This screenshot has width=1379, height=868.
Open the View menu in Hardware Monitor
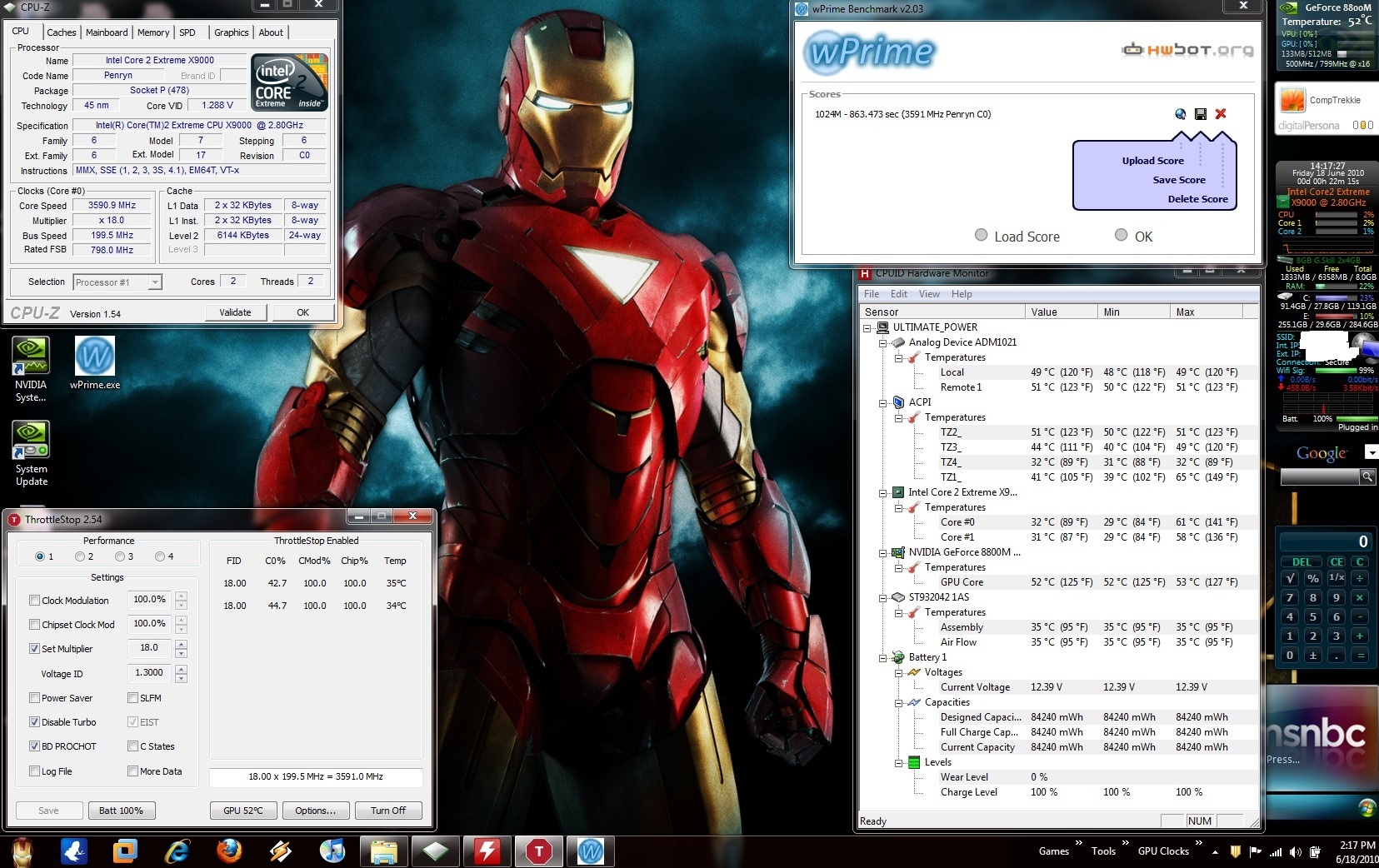(929, 294)
